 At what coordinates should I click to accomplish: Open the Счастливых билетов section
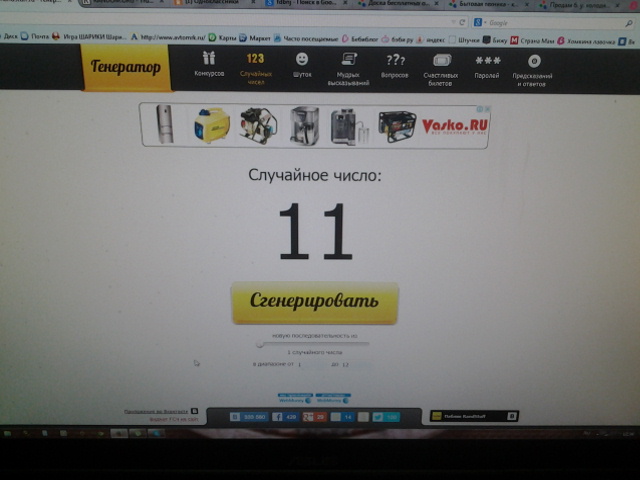point(441,70)
